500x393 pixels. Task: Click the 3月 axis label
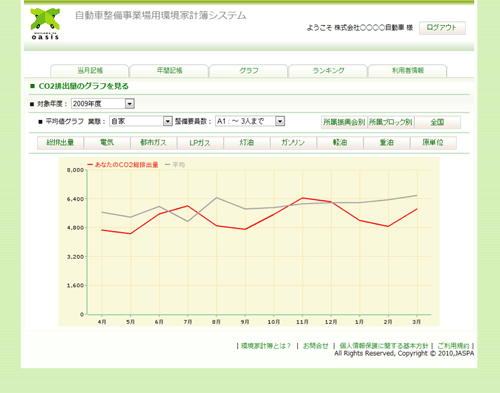416,322
